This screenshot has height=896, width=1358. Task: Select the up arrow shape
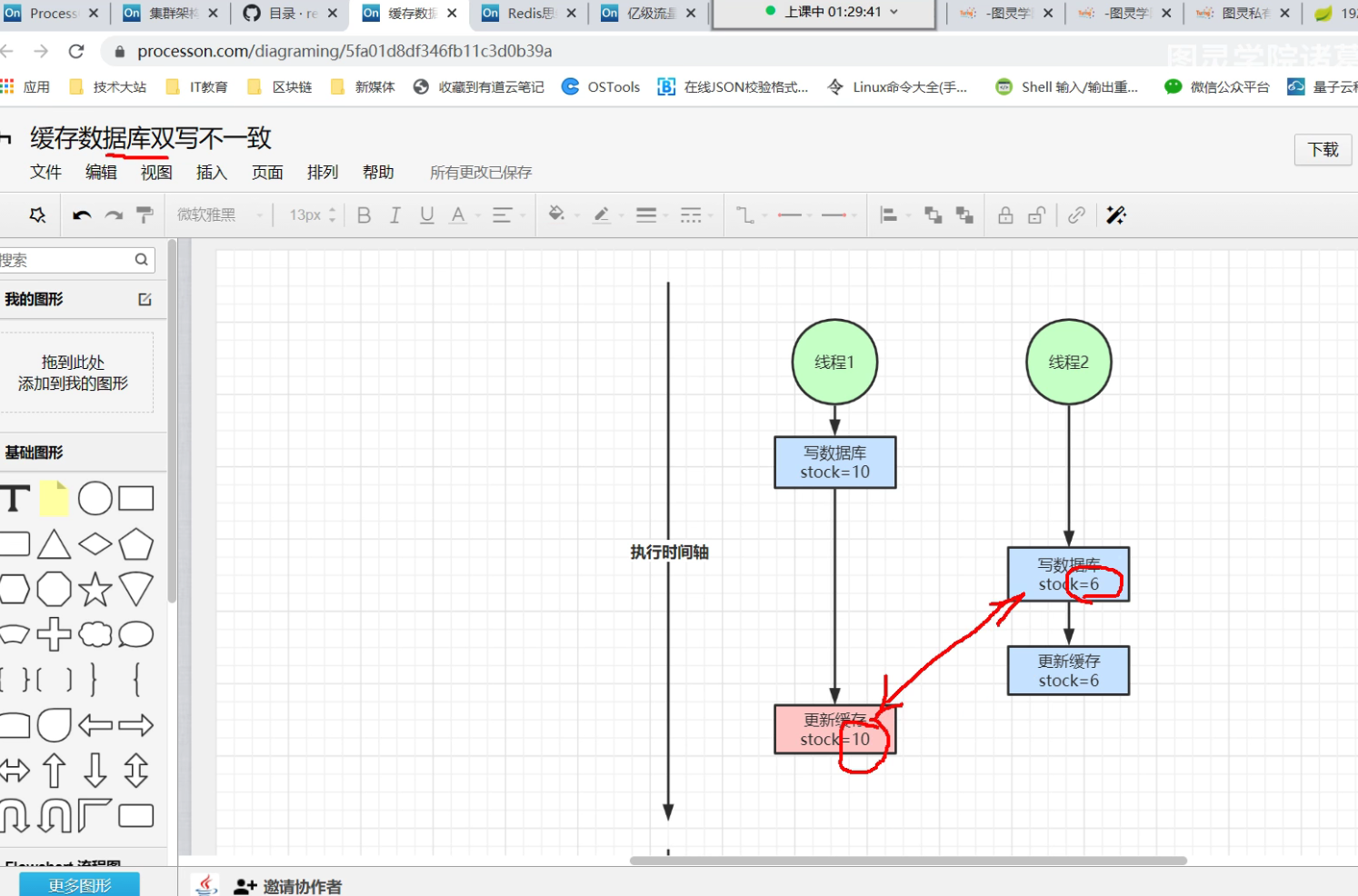54,771
